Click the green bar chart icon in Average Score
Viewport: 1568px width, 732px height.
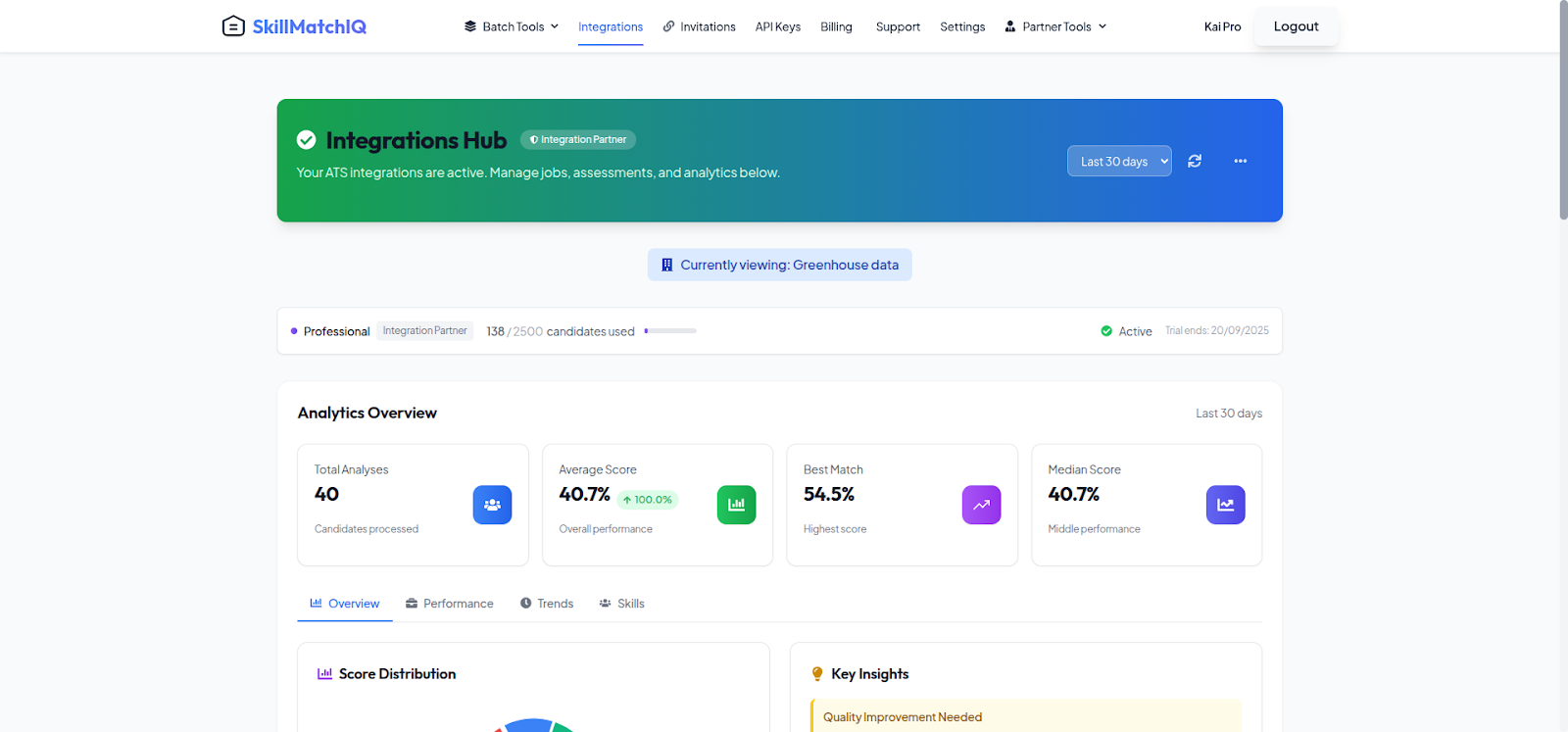pos(736,505)
